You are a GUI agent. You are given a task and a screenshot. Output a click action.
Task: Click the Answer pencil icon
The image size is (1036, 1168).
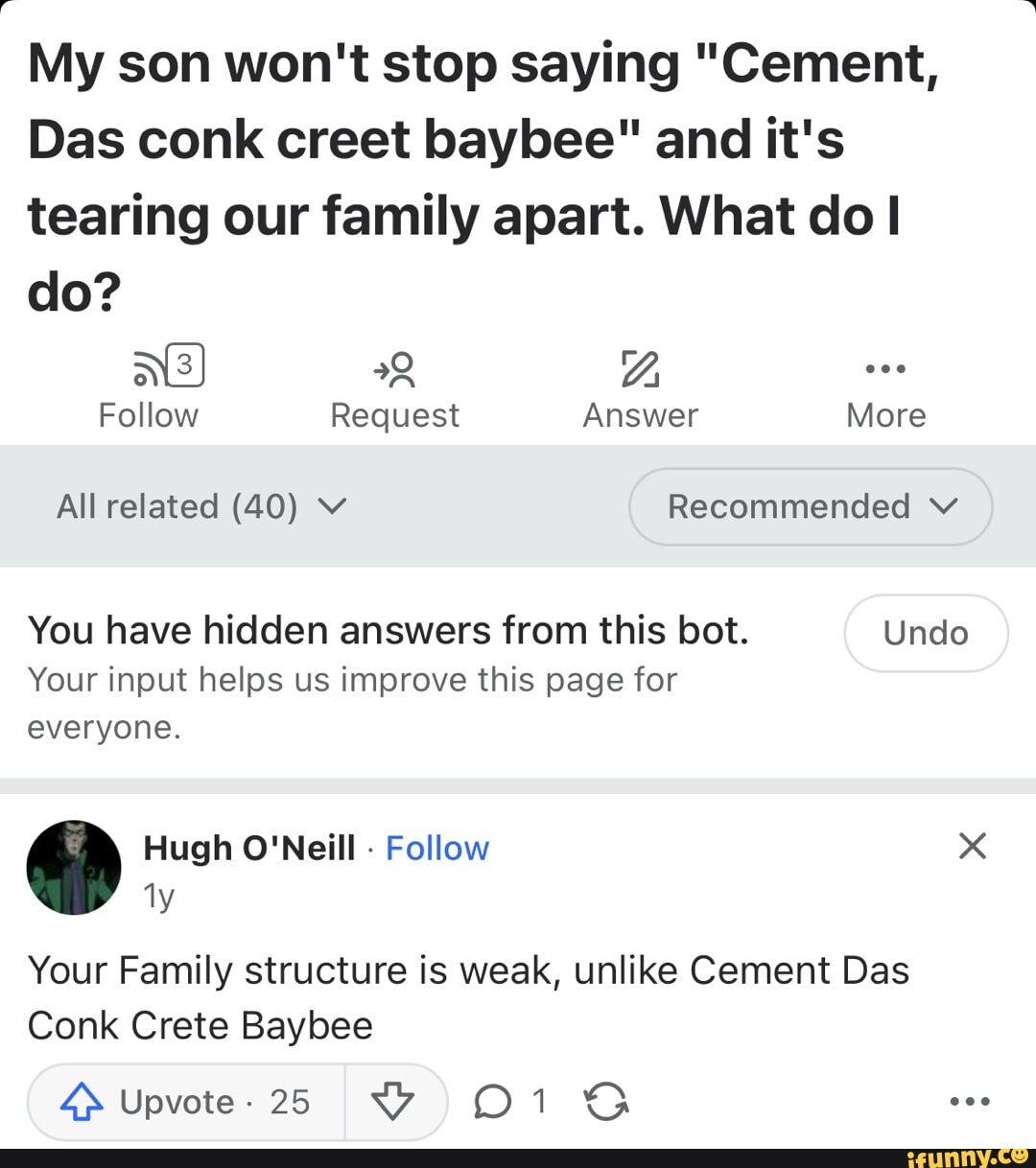639,370
